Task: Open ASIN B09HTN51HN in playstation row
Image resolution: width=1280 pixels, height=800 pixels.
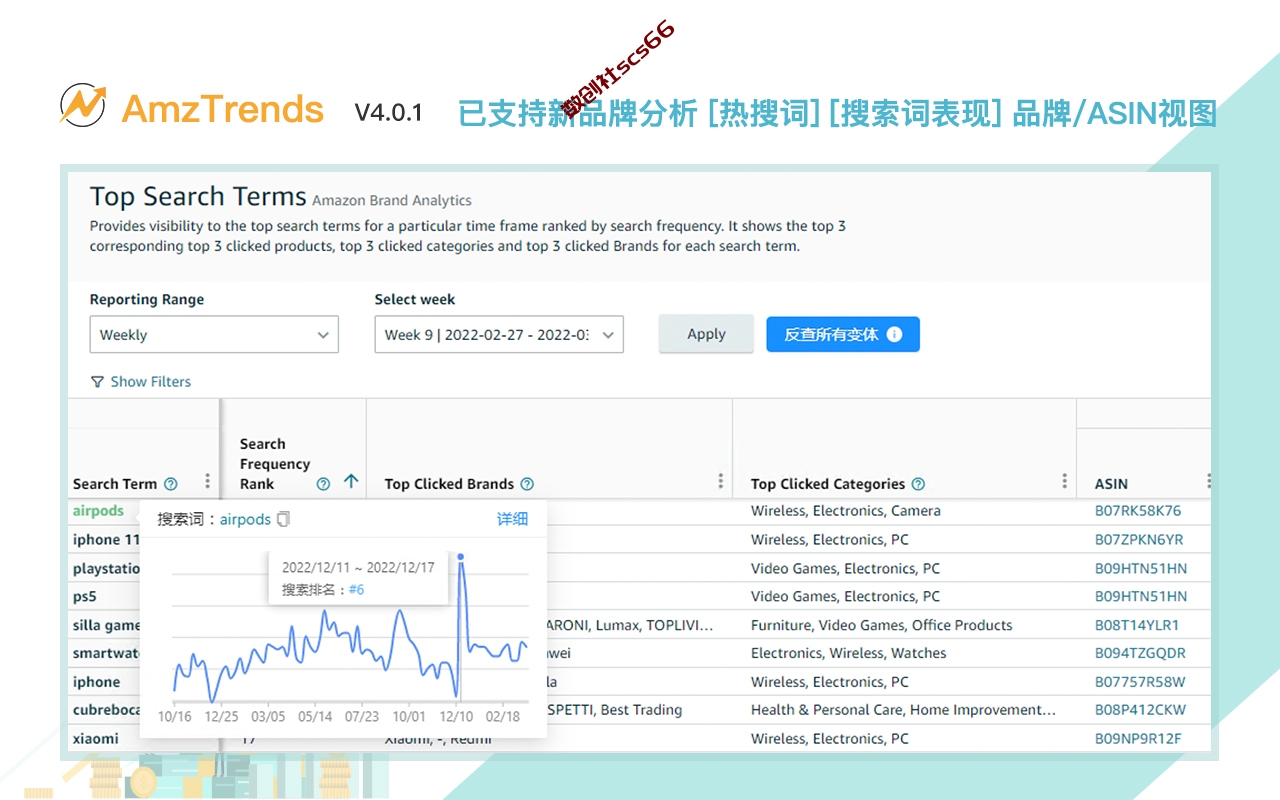Action: point(1141,568)
